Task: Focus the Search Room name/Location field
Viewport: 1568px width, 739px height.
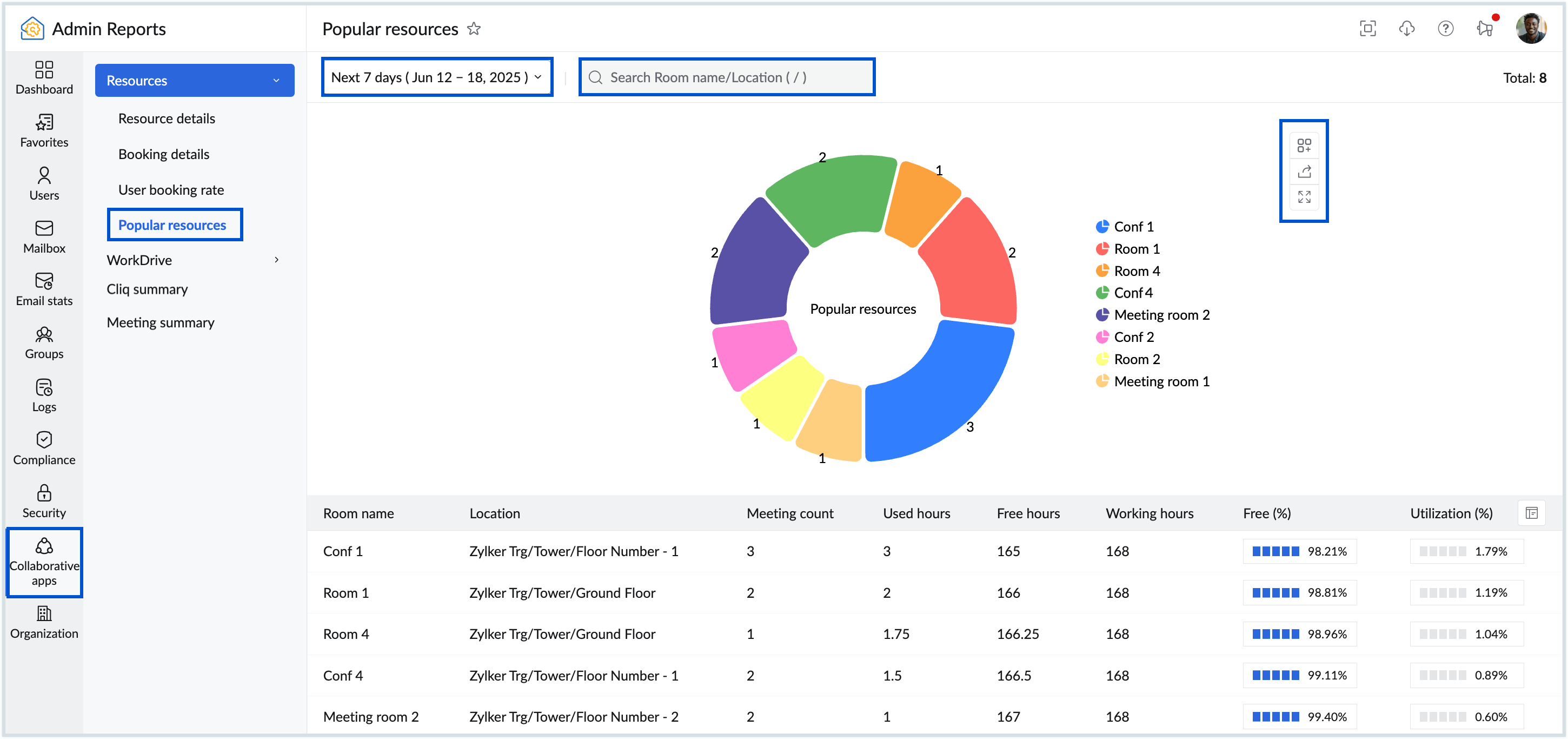Action: pos(727,77)
